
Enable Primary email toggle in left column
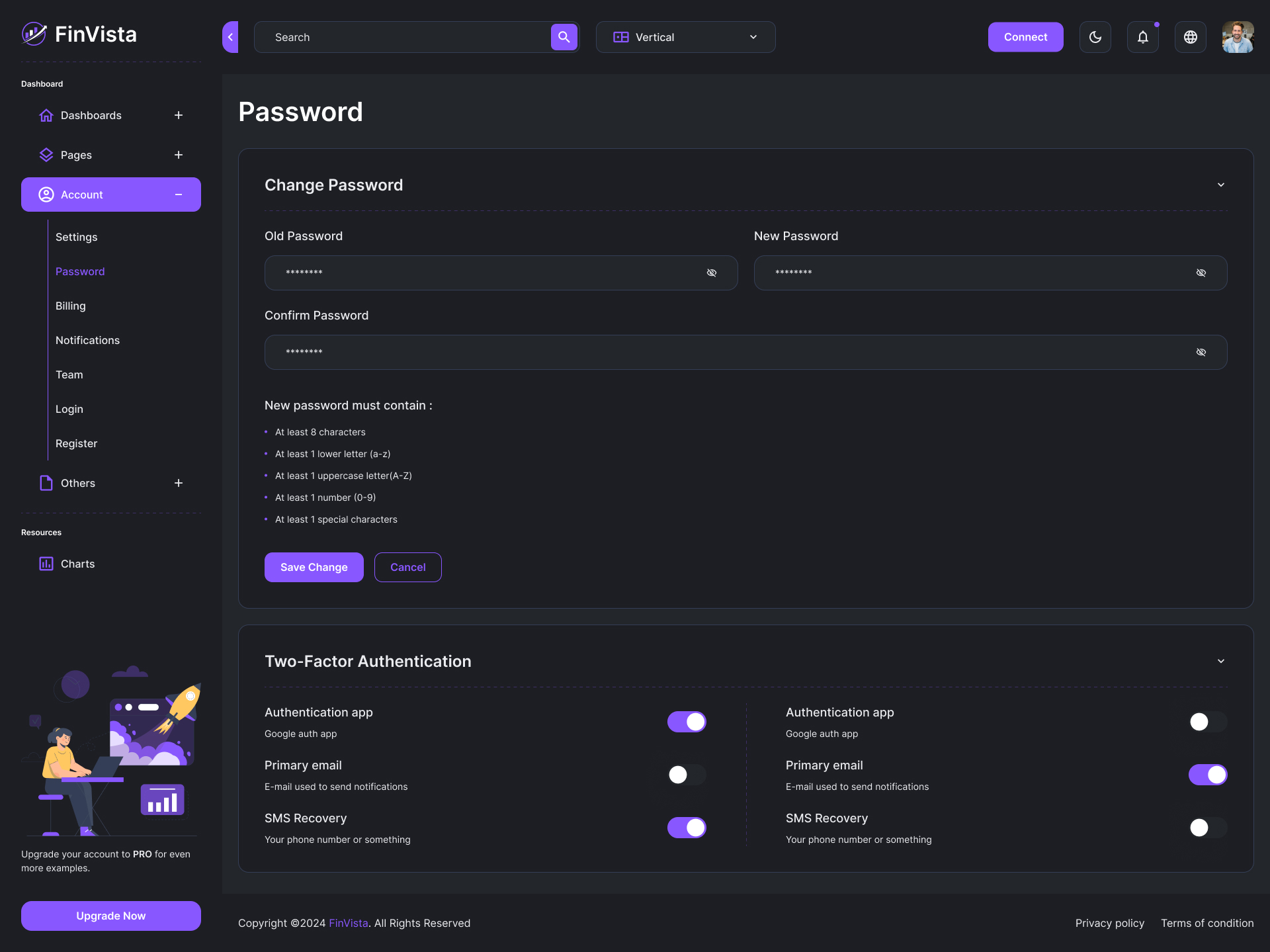click(x=687, y=775)
